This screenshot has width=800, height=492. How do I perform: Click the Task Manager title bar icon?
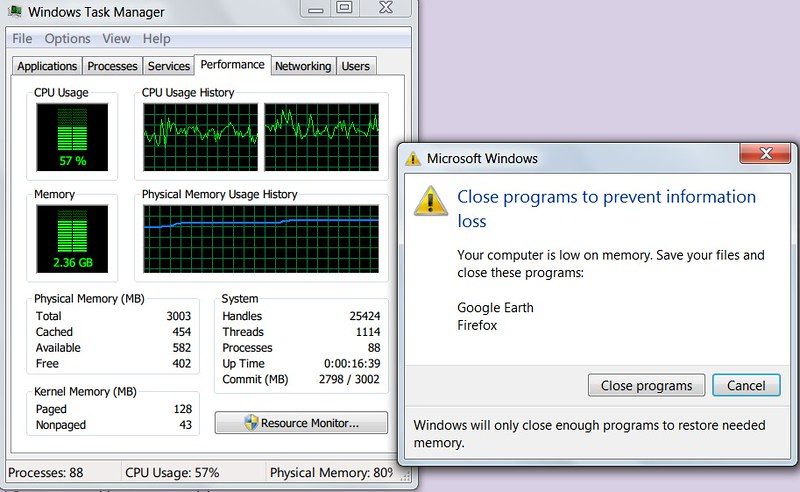click(15, 11)
